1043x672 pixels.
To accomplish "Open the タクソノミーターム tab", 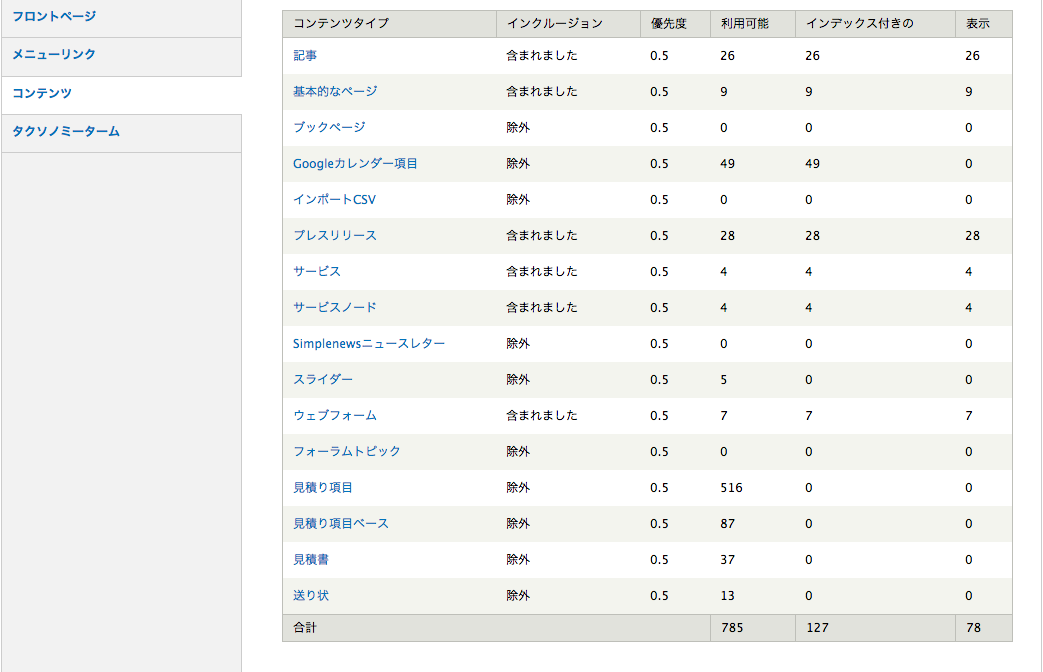I will (66, 132).
